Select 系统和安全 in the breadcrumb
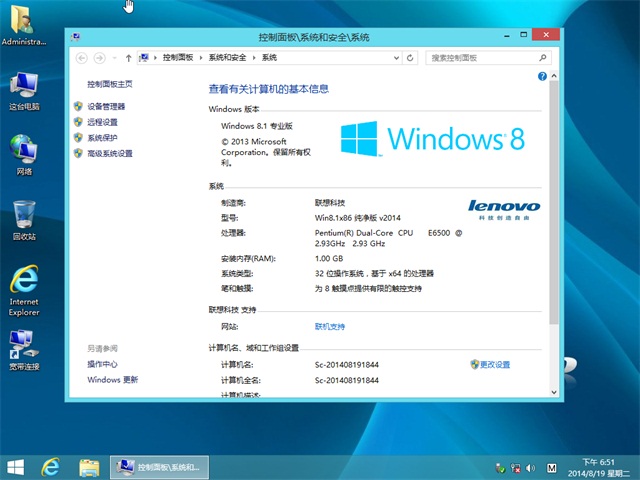 click(x=227, y=58)
